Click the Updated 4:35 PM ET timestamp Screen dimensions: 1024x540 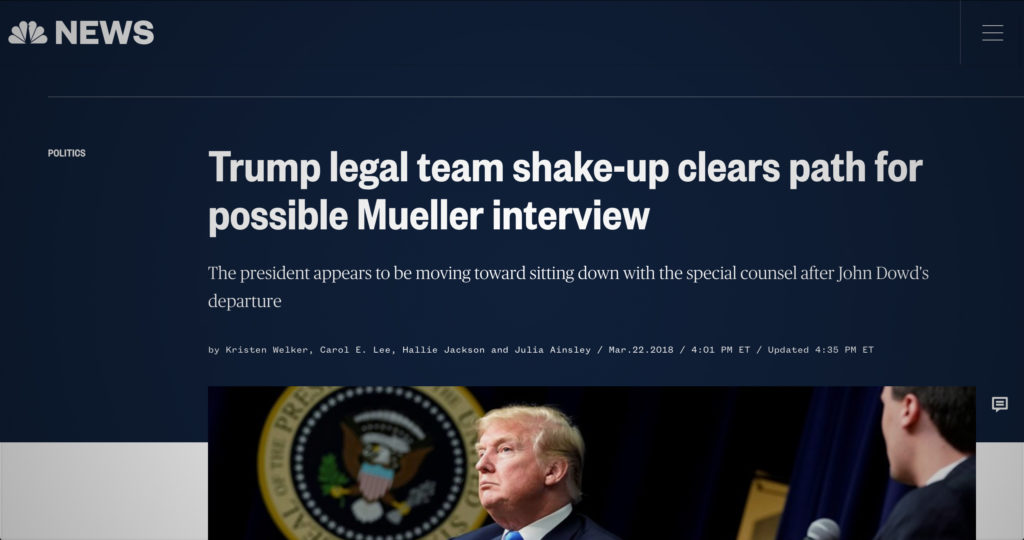(x=820, y=350)
